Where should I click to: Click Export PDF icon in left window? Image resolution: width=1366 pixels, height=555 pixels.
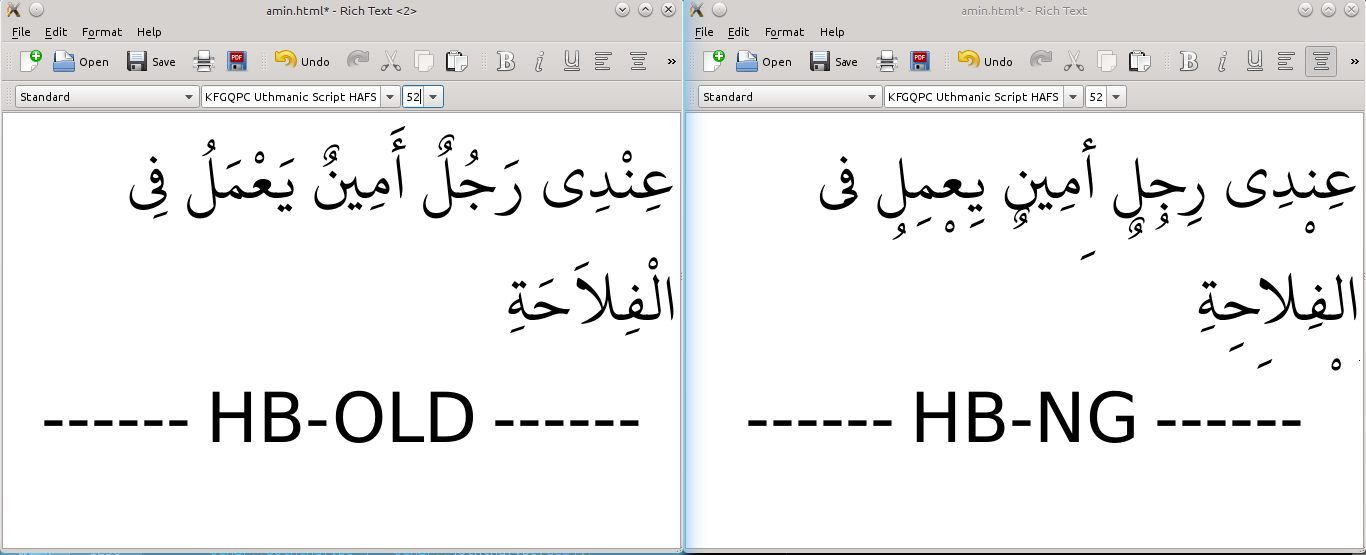(x=237, y=61)
